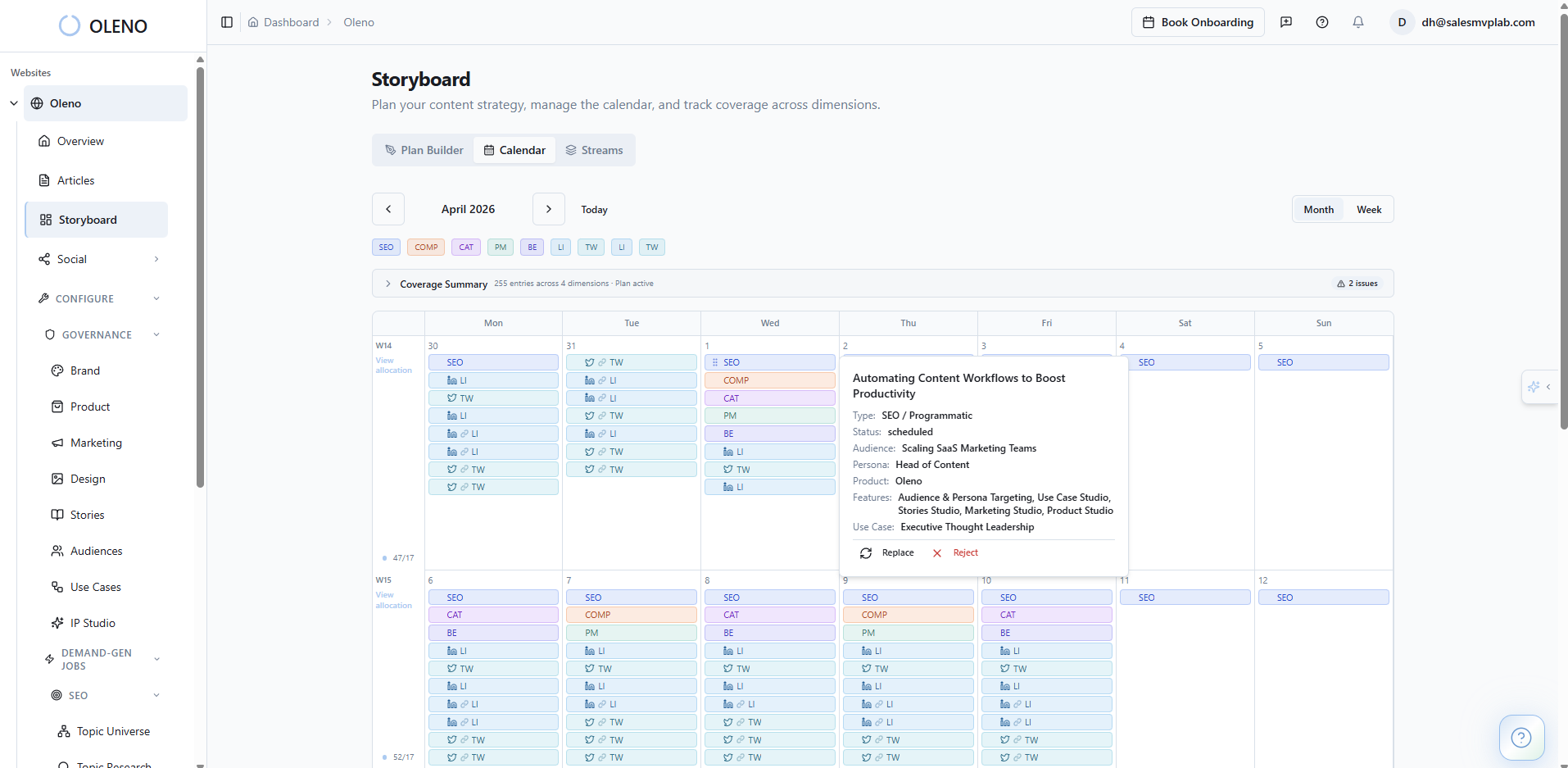
Task: Open the notifications bell
Action: (1358, 22)
